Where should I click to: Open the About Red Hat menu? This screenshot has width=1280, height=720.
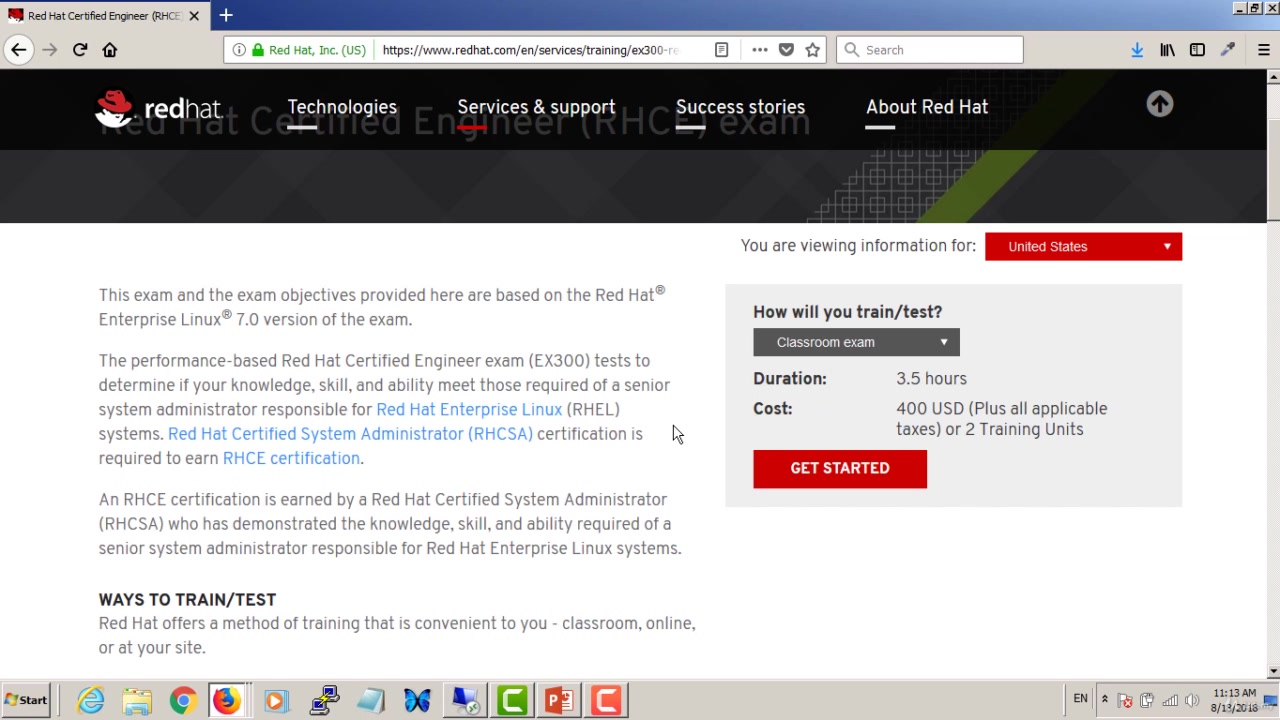click(x=927, y=107)
